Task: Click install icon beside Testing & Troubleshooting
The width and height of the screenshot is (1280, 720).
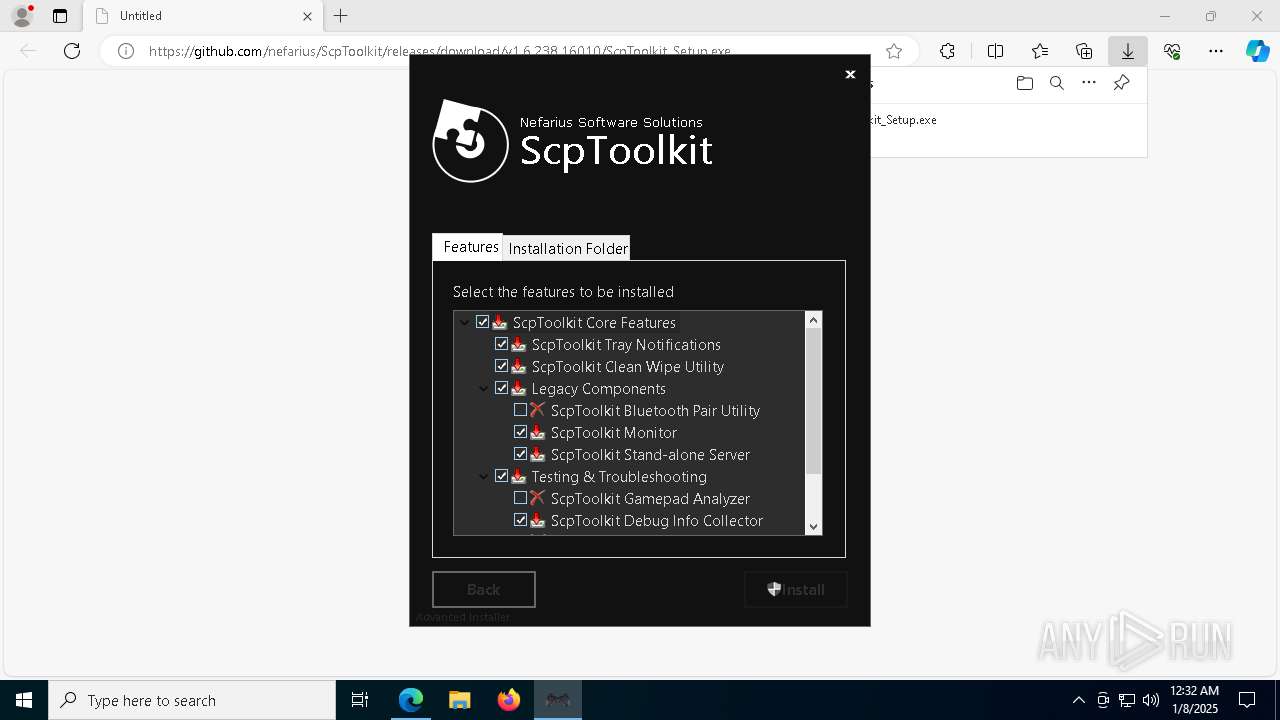Action: (x=519, y=476)
